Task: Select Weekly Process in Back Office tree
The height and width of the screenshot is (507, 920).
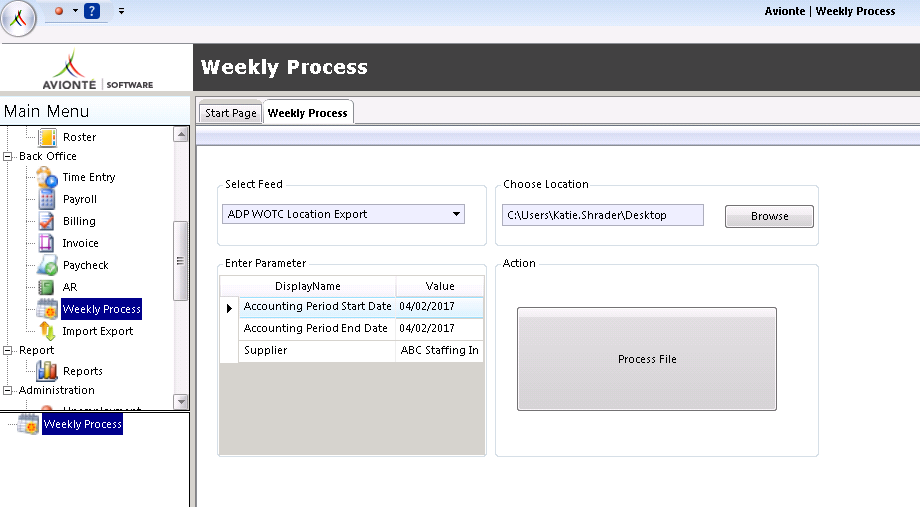Action: (x=102, y=309)
